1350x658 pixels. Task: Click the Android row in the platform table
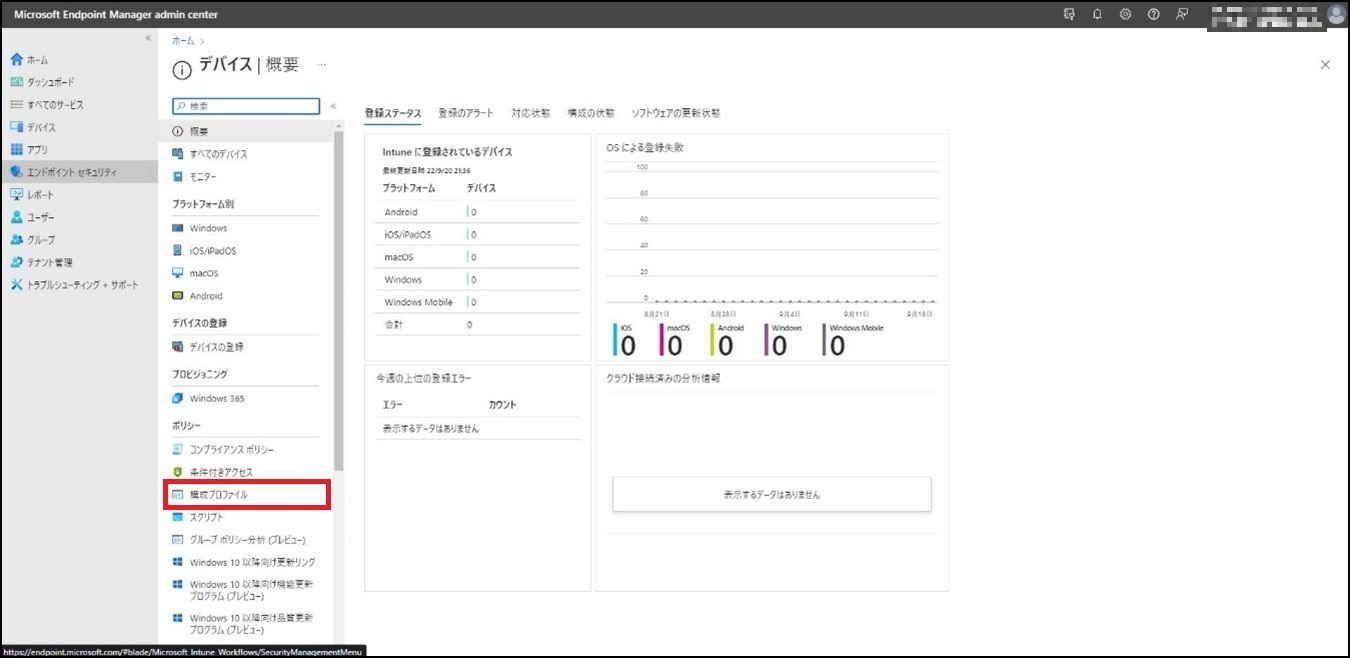tap(478, 212)
